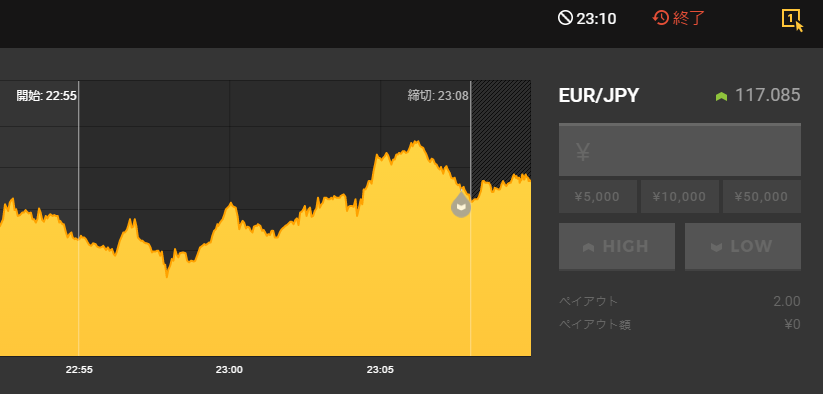This screenshot has width=823, height=394.
Task: Click the yen symbol in amount field
Action: pos(583,152)
